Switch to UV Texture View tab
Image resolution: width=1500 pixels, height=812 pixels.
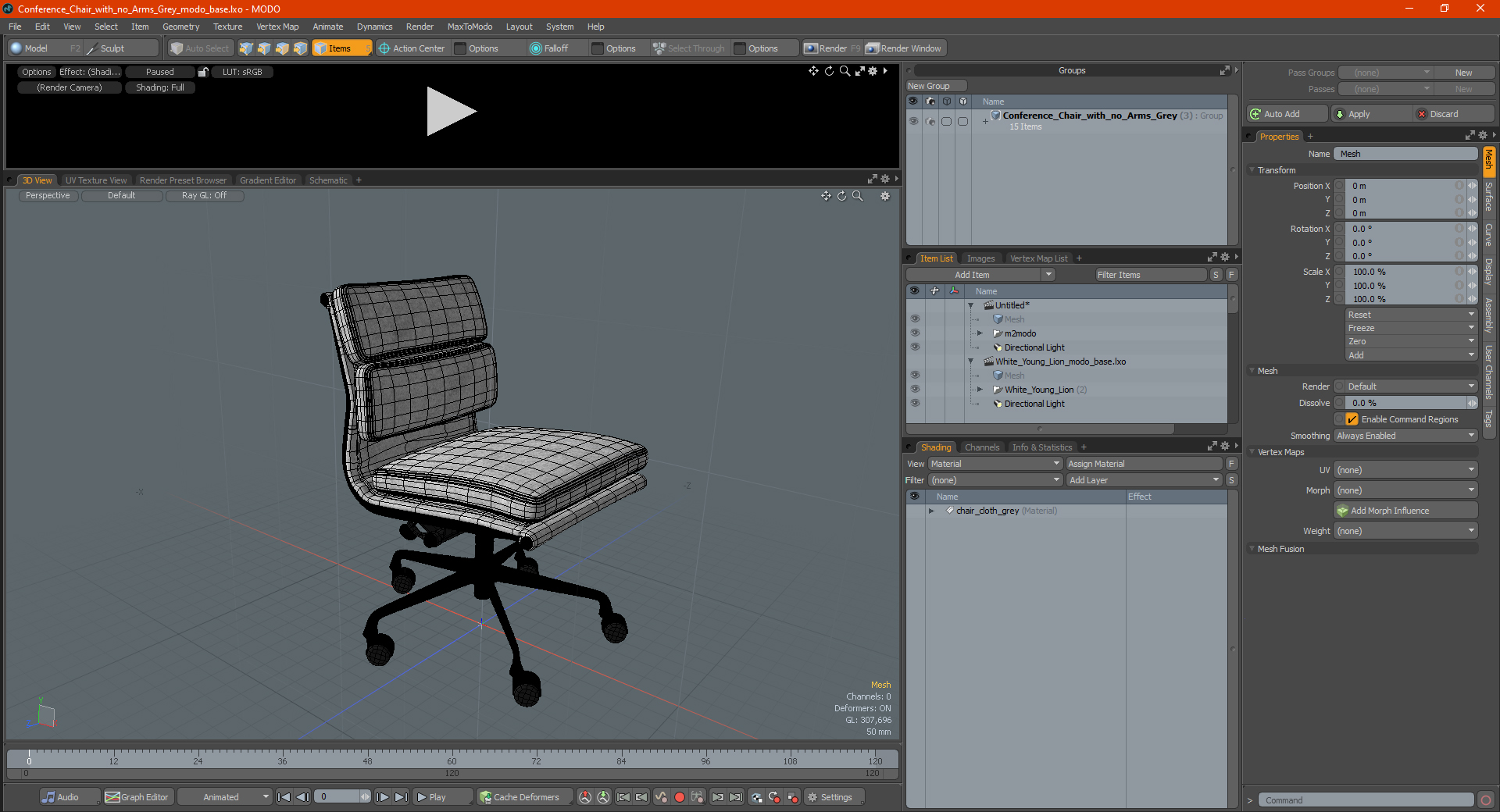[95, 180]
